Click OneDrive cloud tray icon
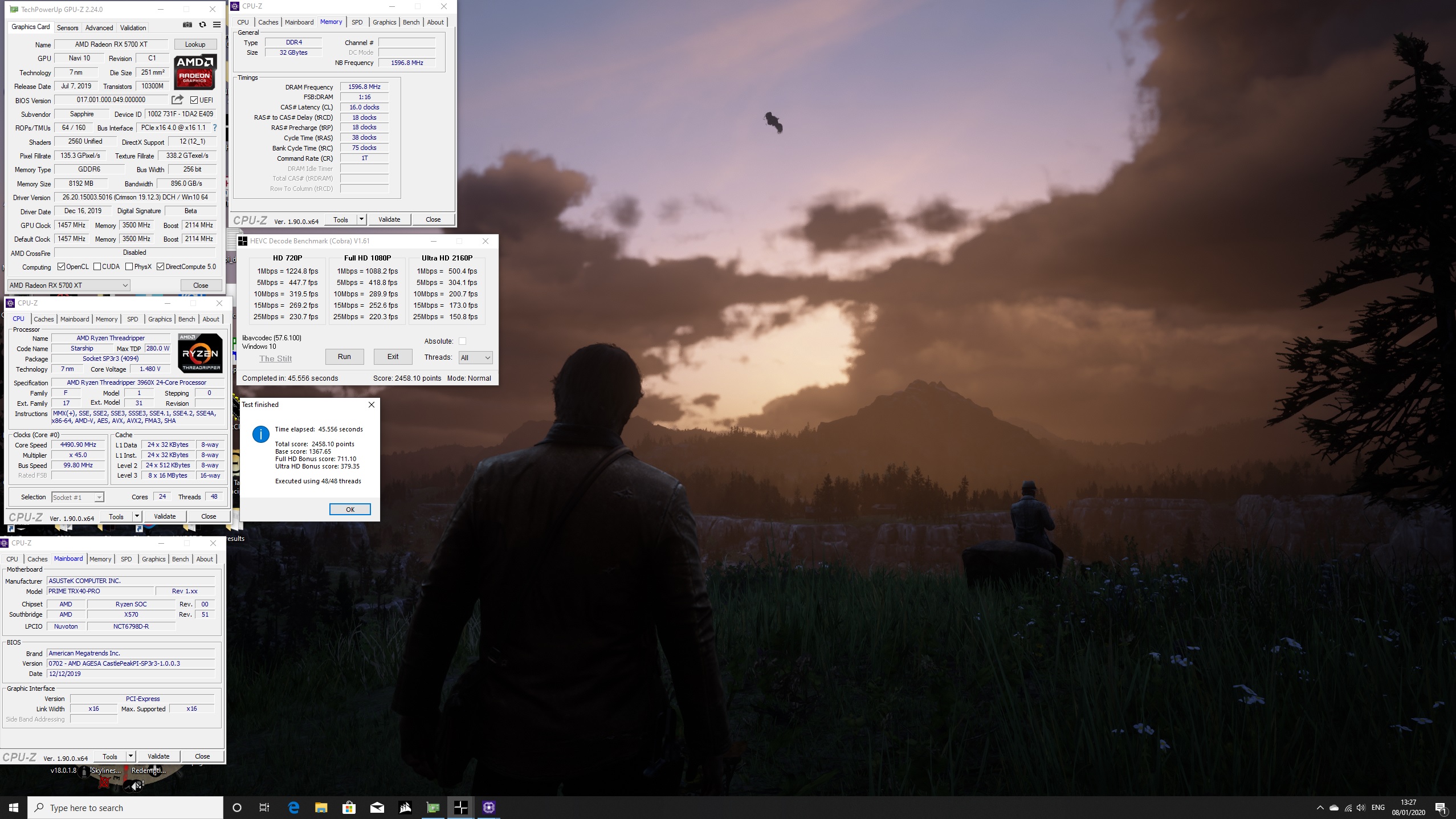 [x=1334, y=808]
